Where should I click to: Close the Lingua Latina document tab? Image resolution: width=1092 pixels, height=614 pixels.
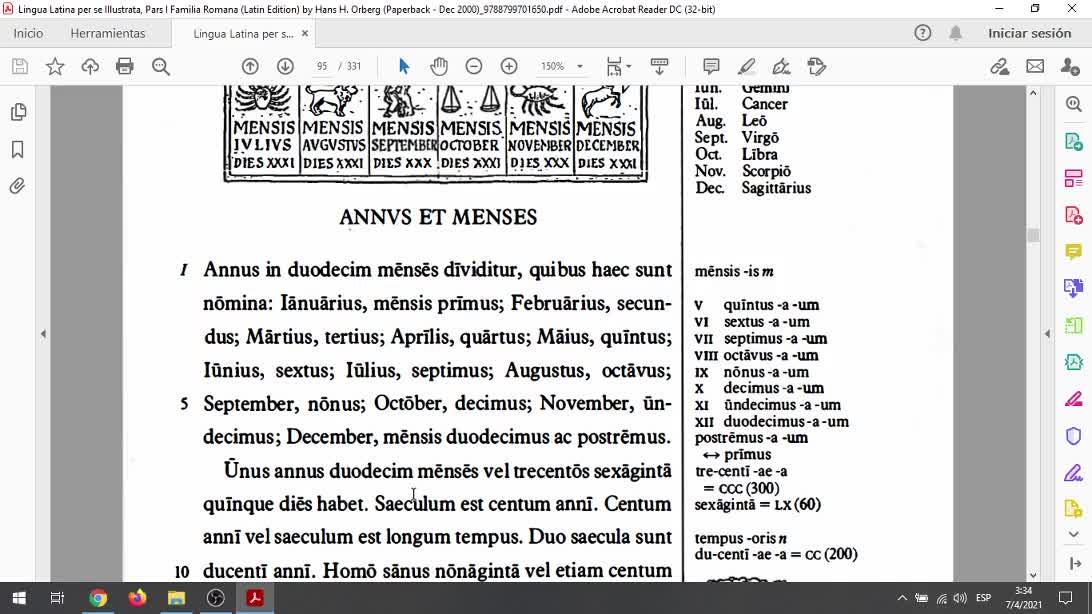pos(305,33)
